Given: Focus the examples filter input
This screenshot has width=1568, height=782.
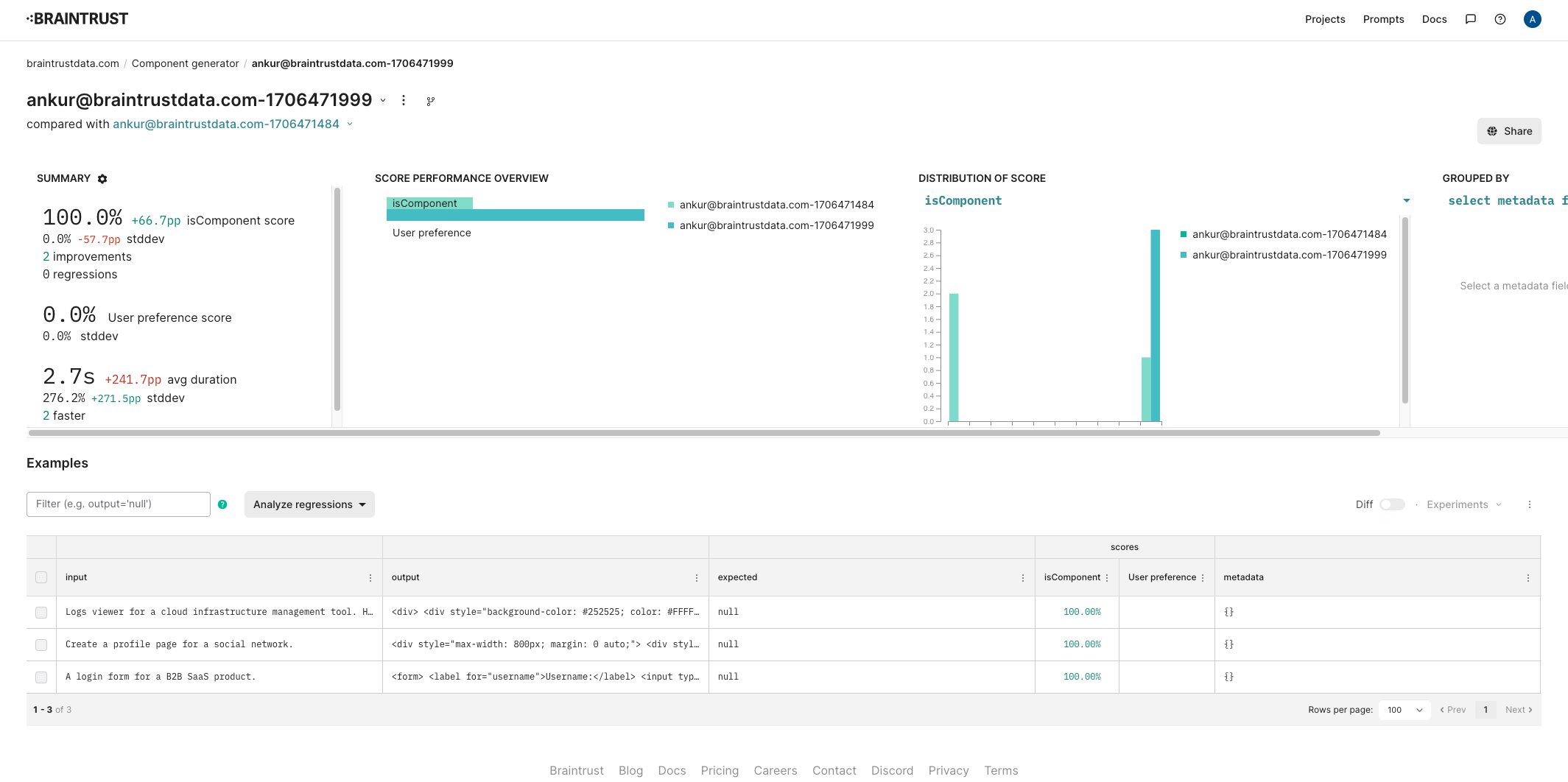Looking at the screenshot, I should pos(119,504).
